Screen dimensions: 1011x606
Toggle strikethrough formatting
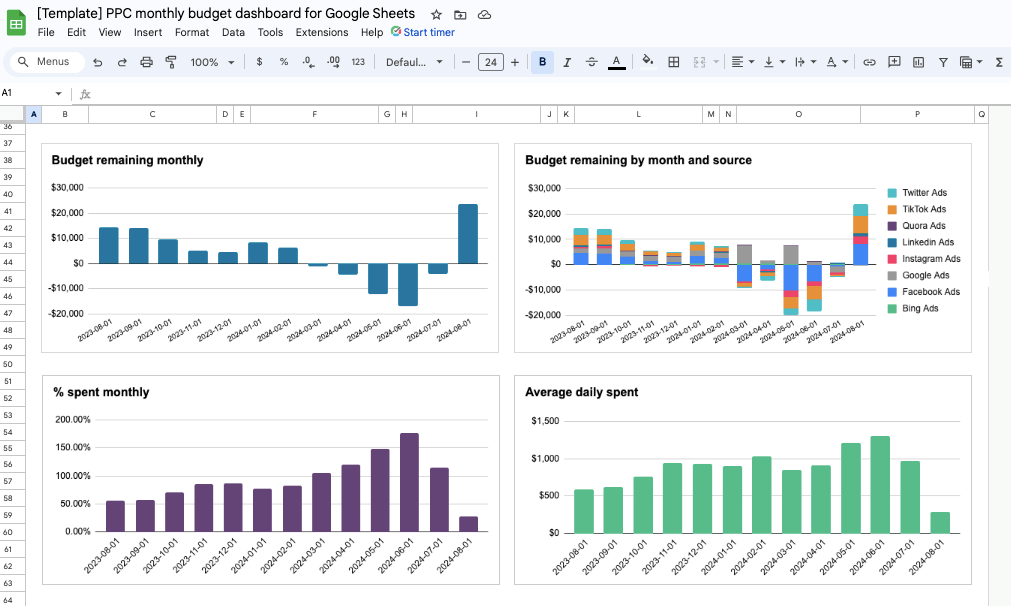point(591,62)
